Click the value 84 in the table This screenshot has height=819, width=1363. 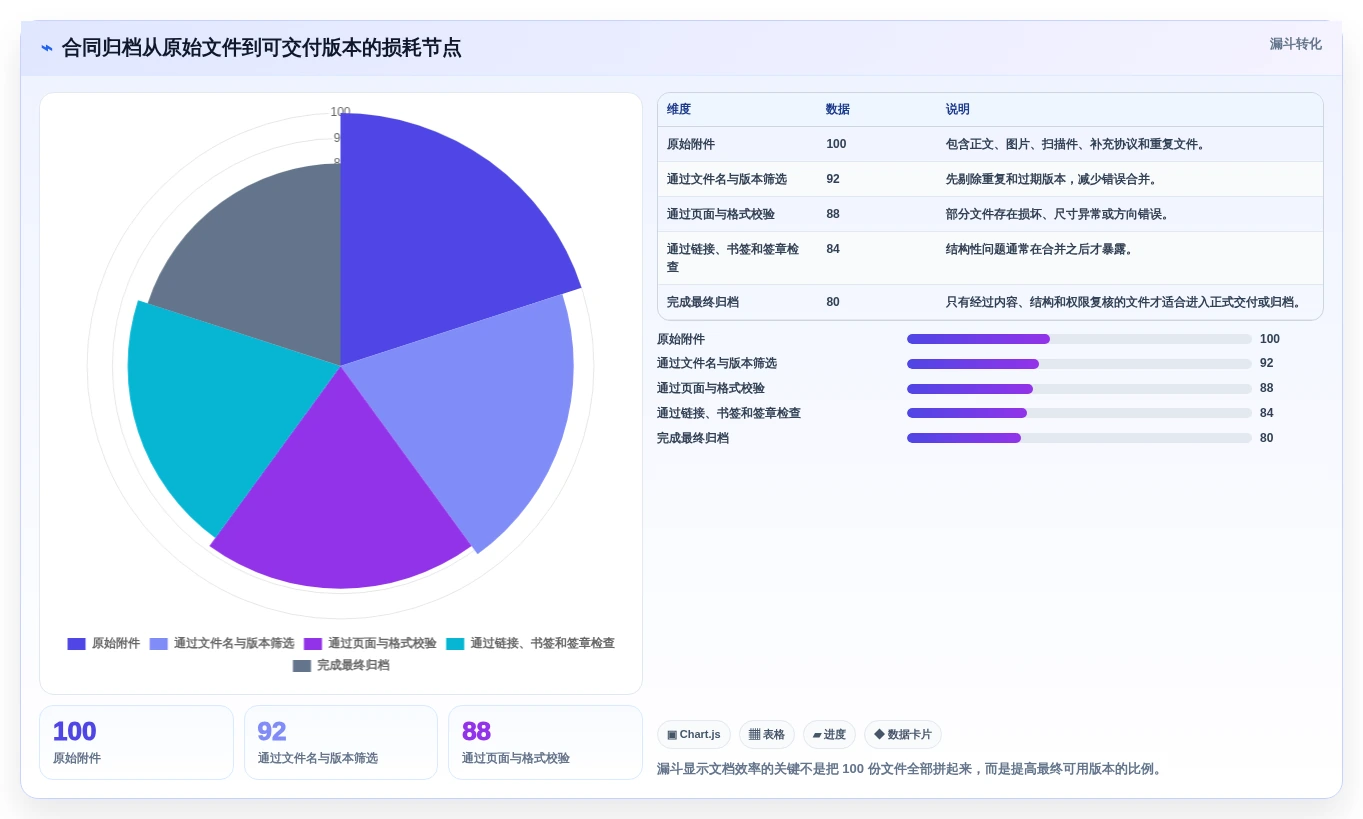pyautogui.click(x=833, y=249)
